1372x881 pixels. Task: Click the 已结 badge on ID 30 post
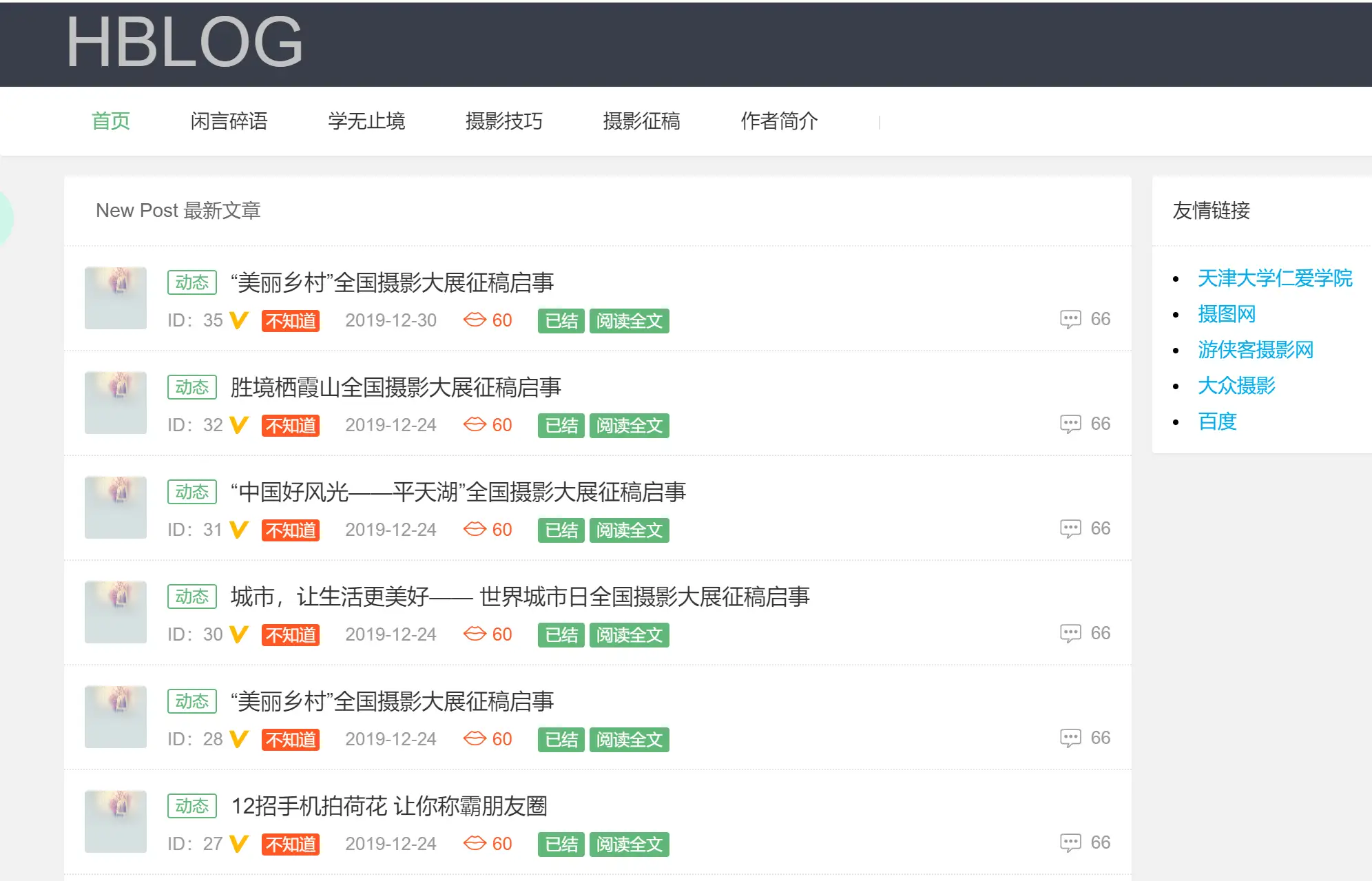point(560,634)
